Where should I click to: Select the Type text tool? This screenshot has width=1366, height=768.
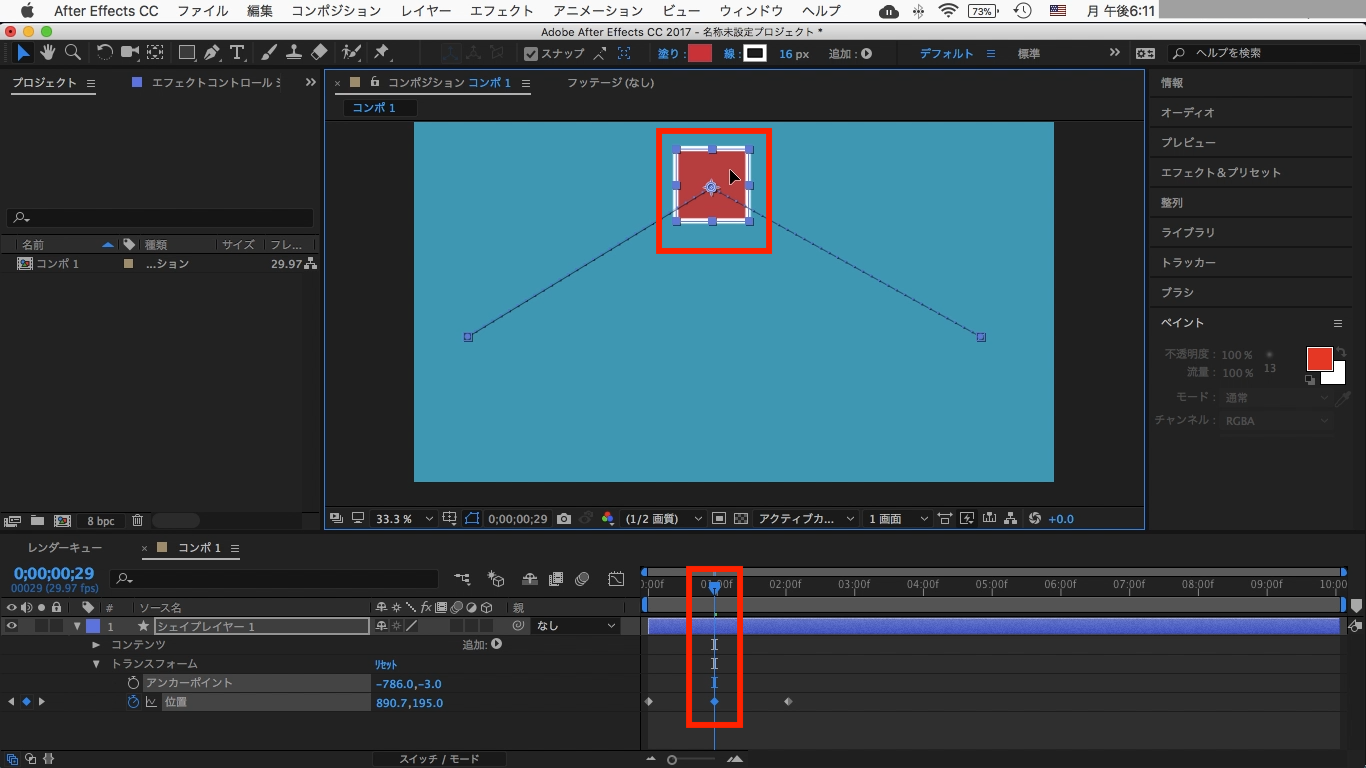pyautogui.click(x=237, y=53)
